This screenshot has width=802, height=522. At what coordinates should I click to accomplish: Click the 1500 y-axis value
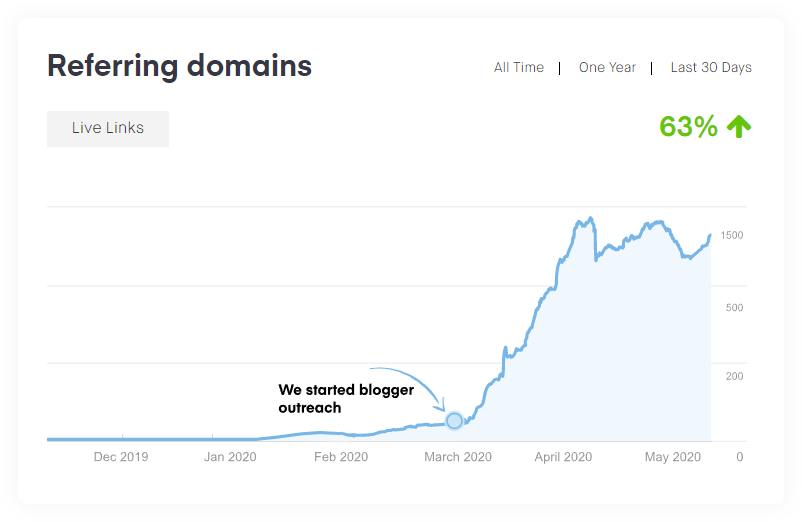tap(732, 235)
